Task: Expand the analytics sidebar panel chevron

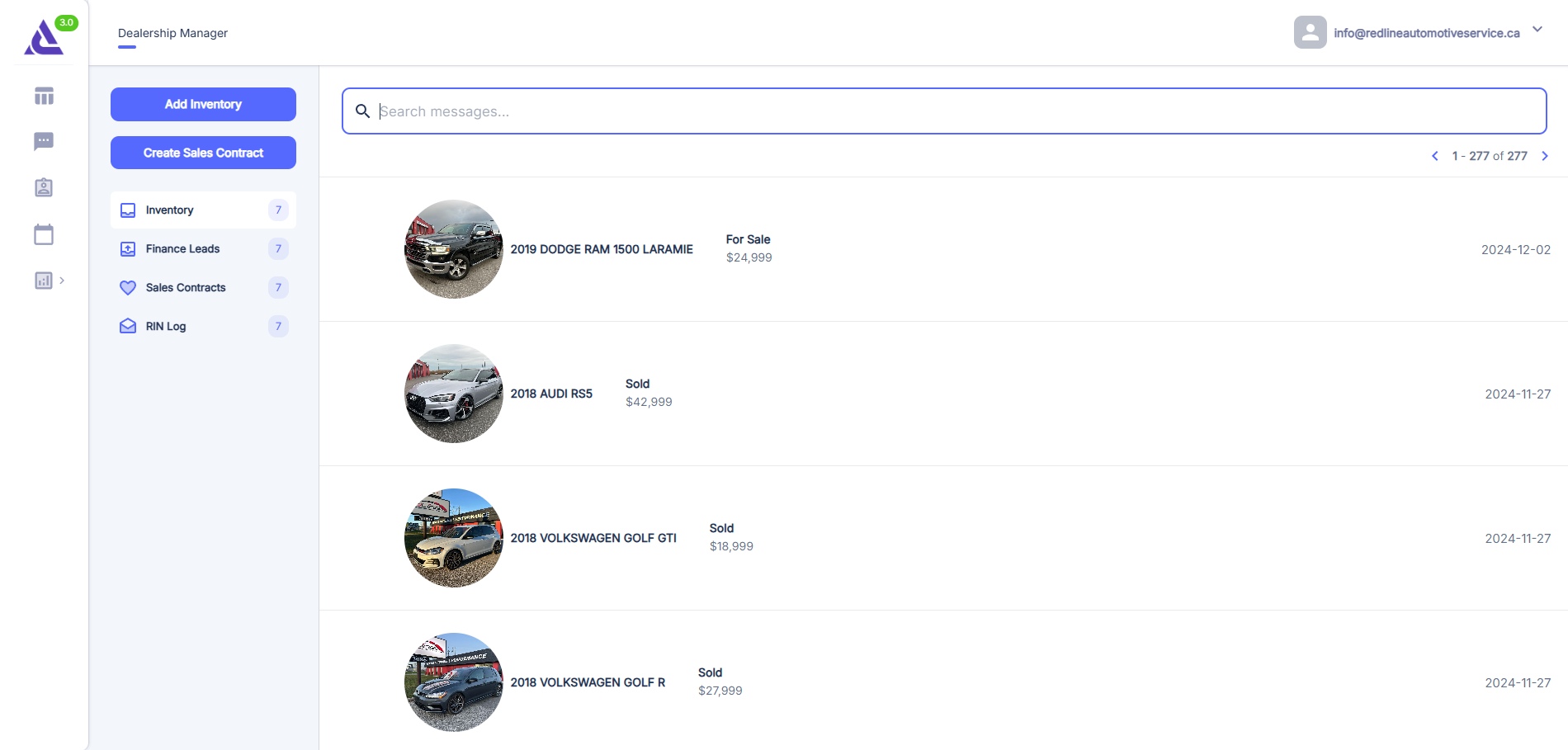Action: (63, 281)
